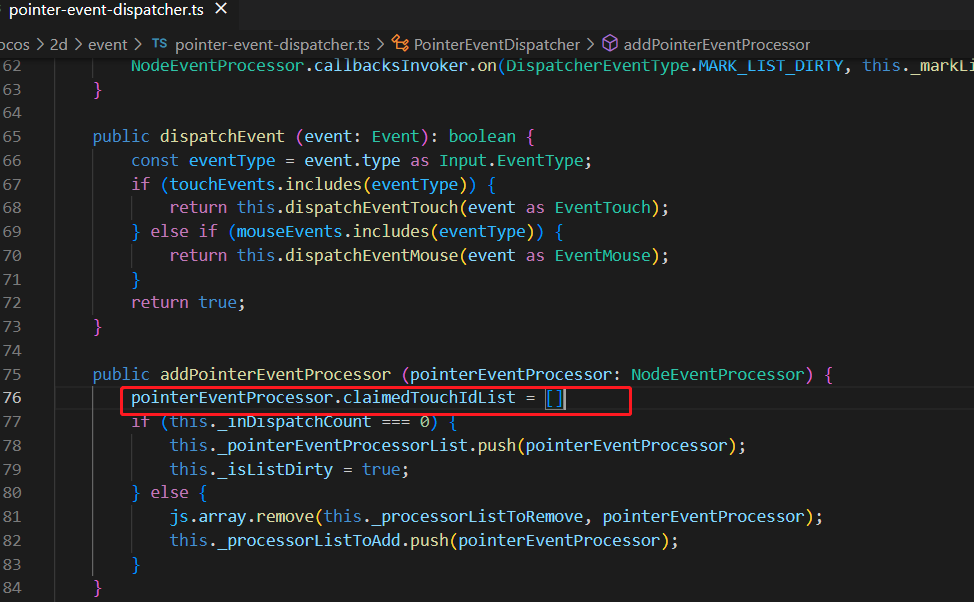The width and height of the screenshot is (974, 602).
Task: Click line number 84 in gutter
Action: coord(12,588)
